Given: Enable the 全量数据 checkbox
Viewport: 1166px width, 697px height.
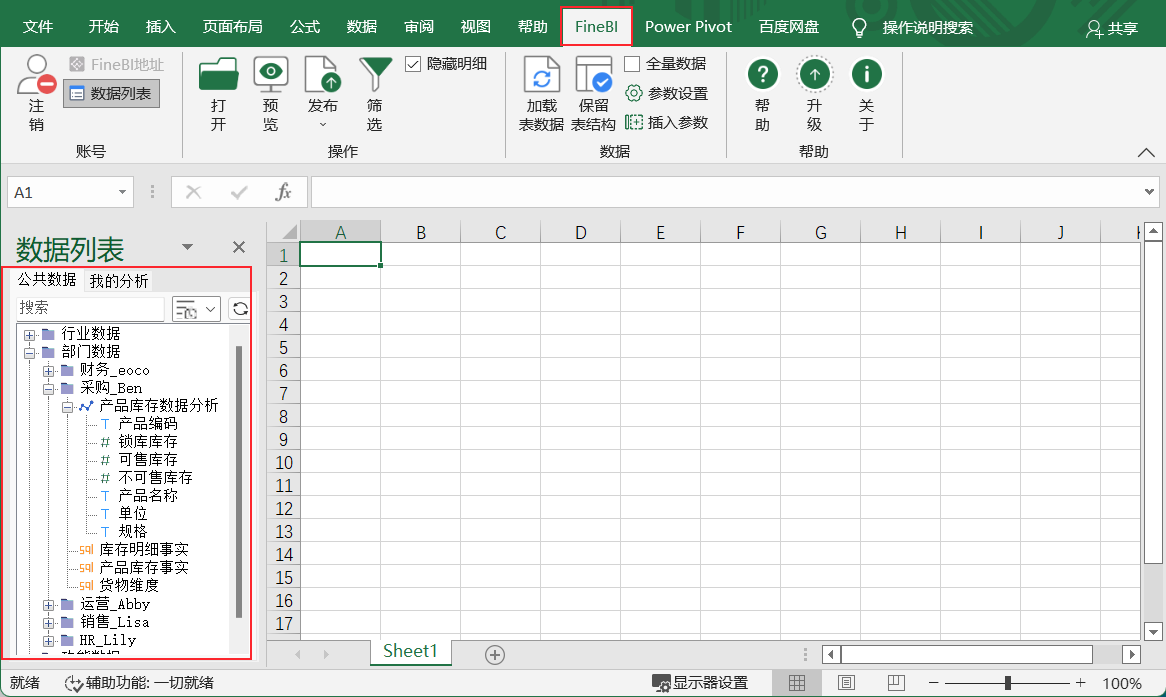Looking at the screenshot, I should [x=632, y=64].
